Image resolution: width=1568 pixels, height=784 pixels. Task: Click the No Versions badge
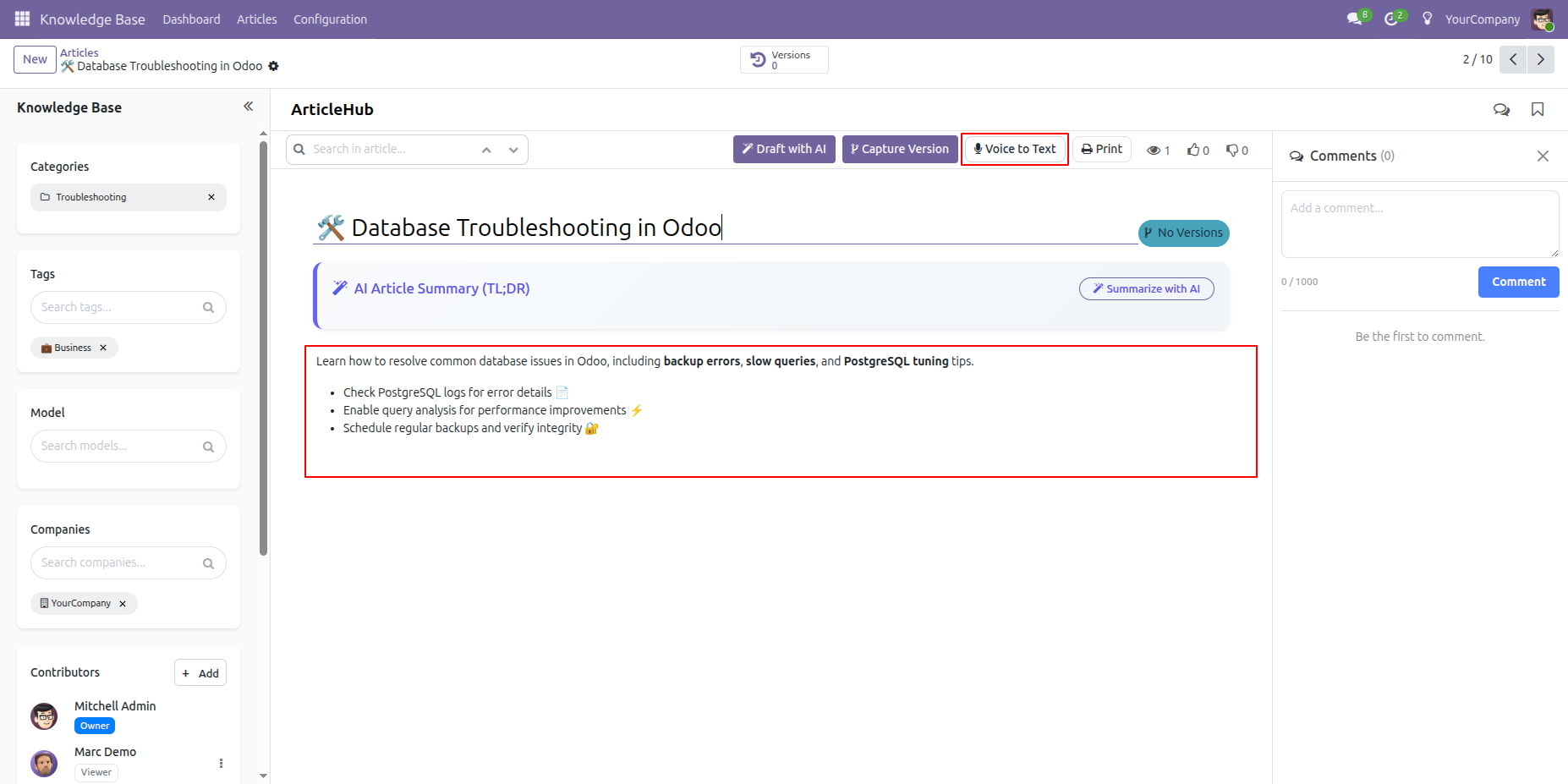point(1183,233)
